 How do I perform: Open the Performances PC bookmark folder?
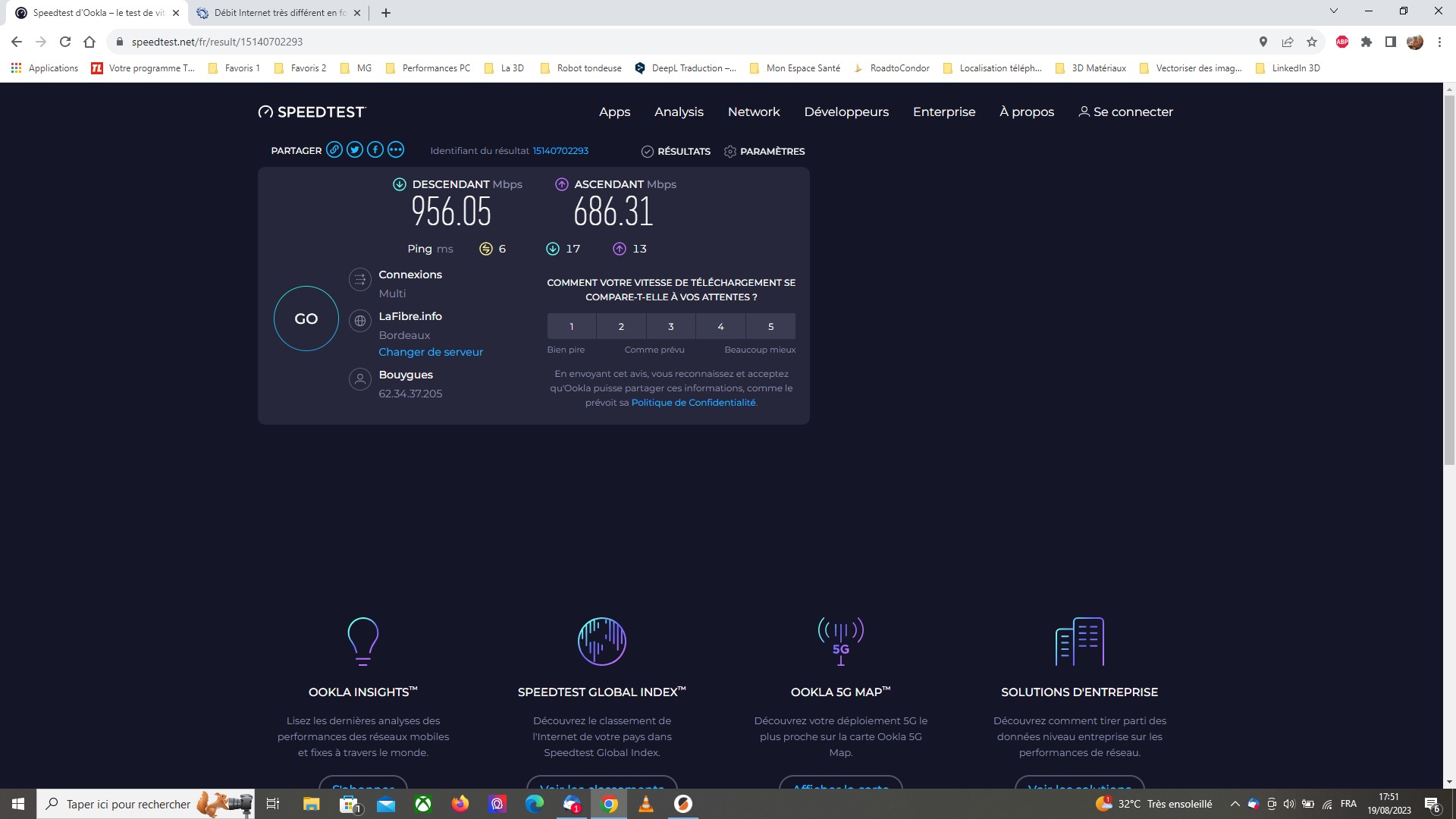click(428, 68)
